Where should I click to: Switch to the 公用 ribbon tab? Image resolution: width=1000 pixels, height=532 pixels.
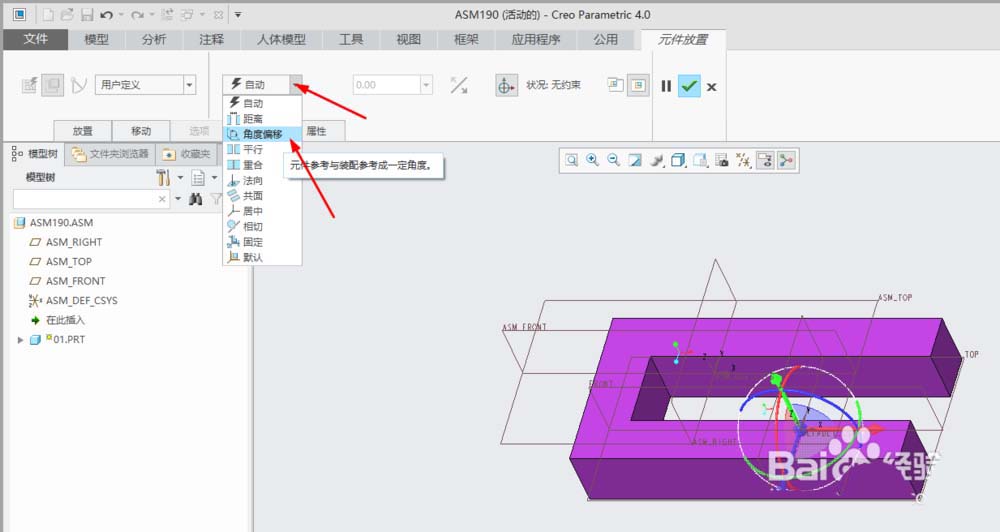click(x=605, y=40)
